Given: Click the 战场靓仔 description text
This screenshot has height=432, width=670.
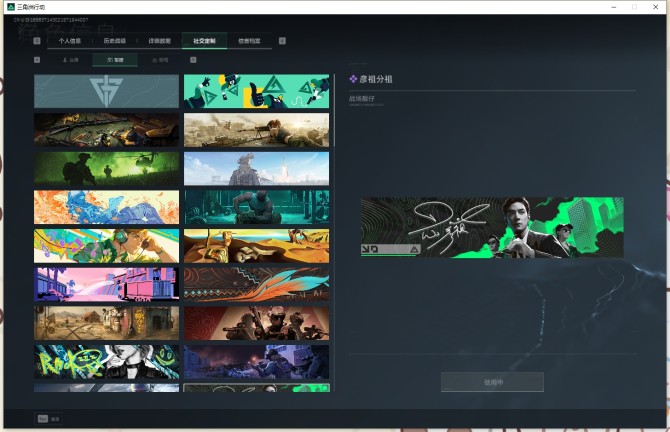Looking at the screenshot, I should click(361, 99).
